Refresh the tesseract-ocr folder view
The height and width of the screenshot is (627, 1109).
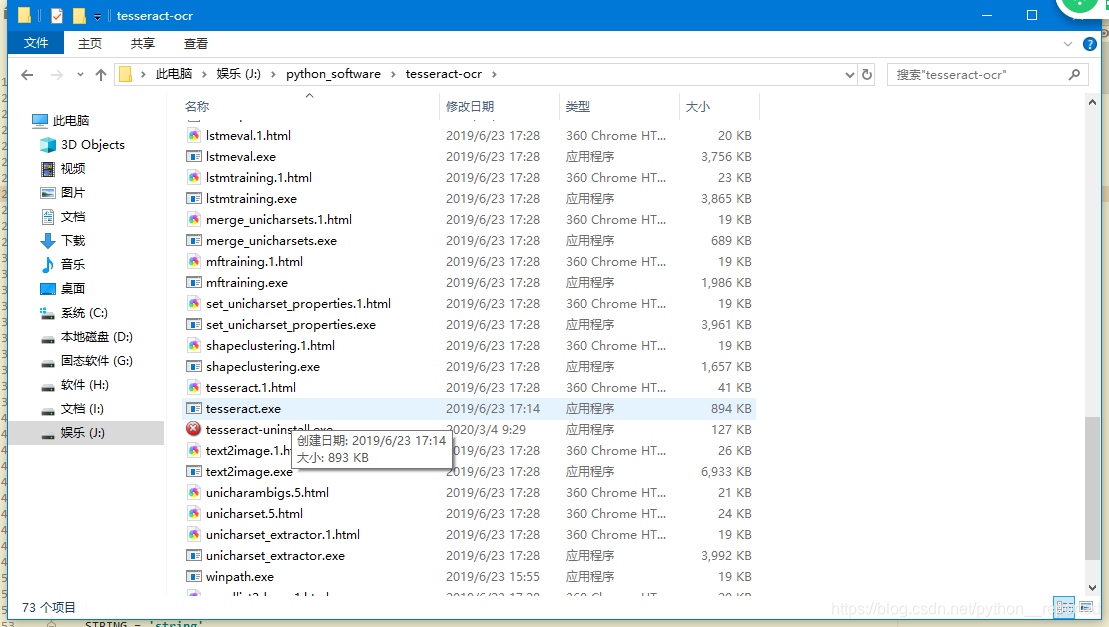point(867,74)
